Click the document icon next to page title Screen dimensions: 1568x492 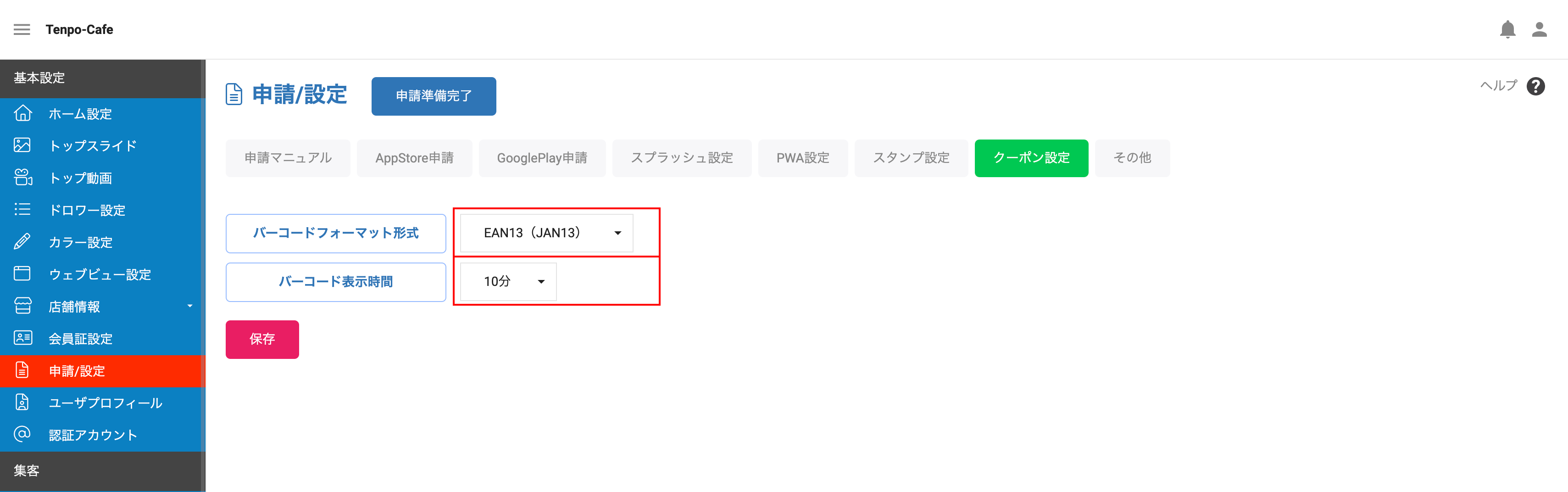click(x=234, y=95)
